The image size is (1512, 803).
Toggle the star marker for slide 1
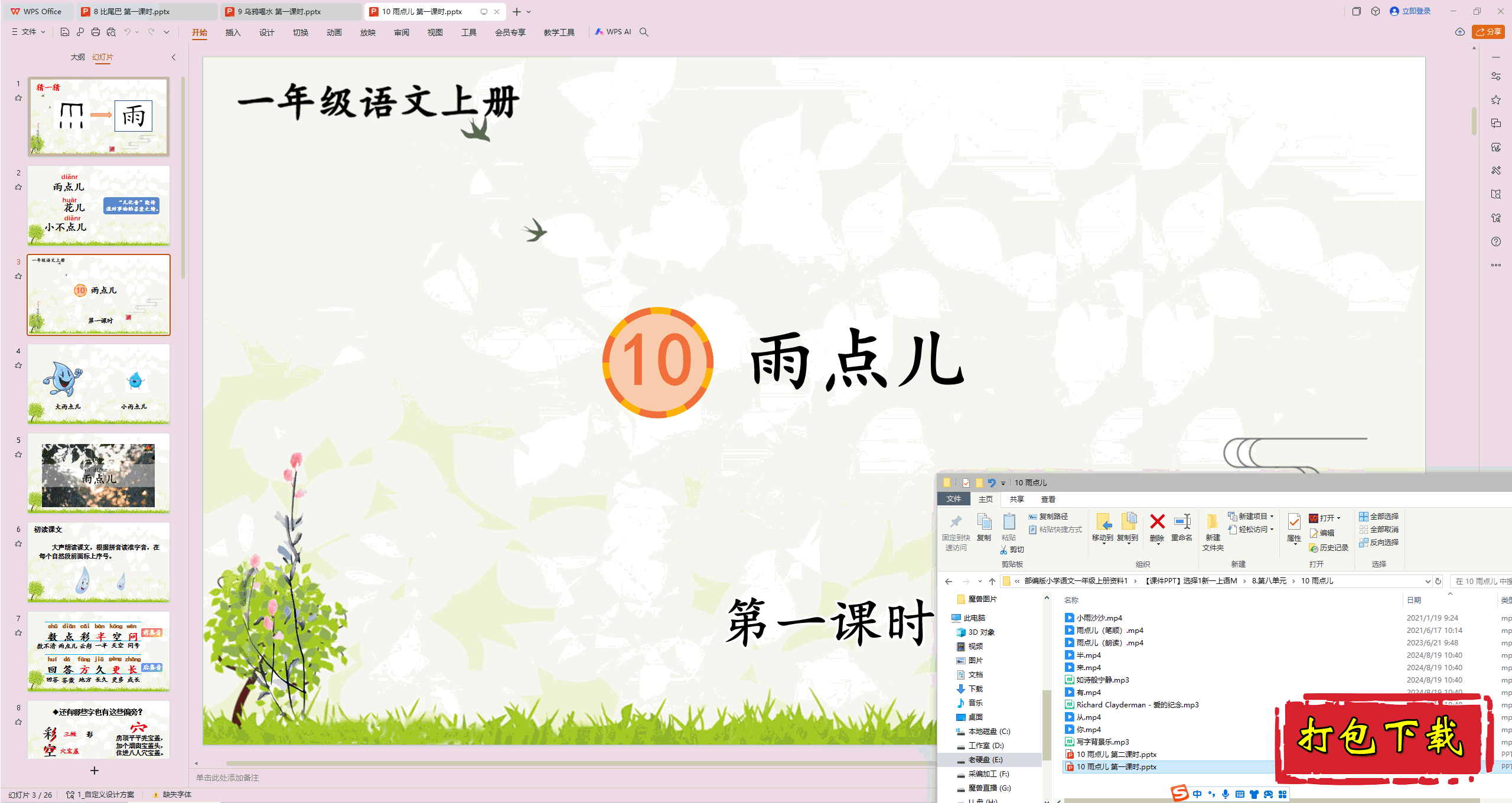[18, 98]
